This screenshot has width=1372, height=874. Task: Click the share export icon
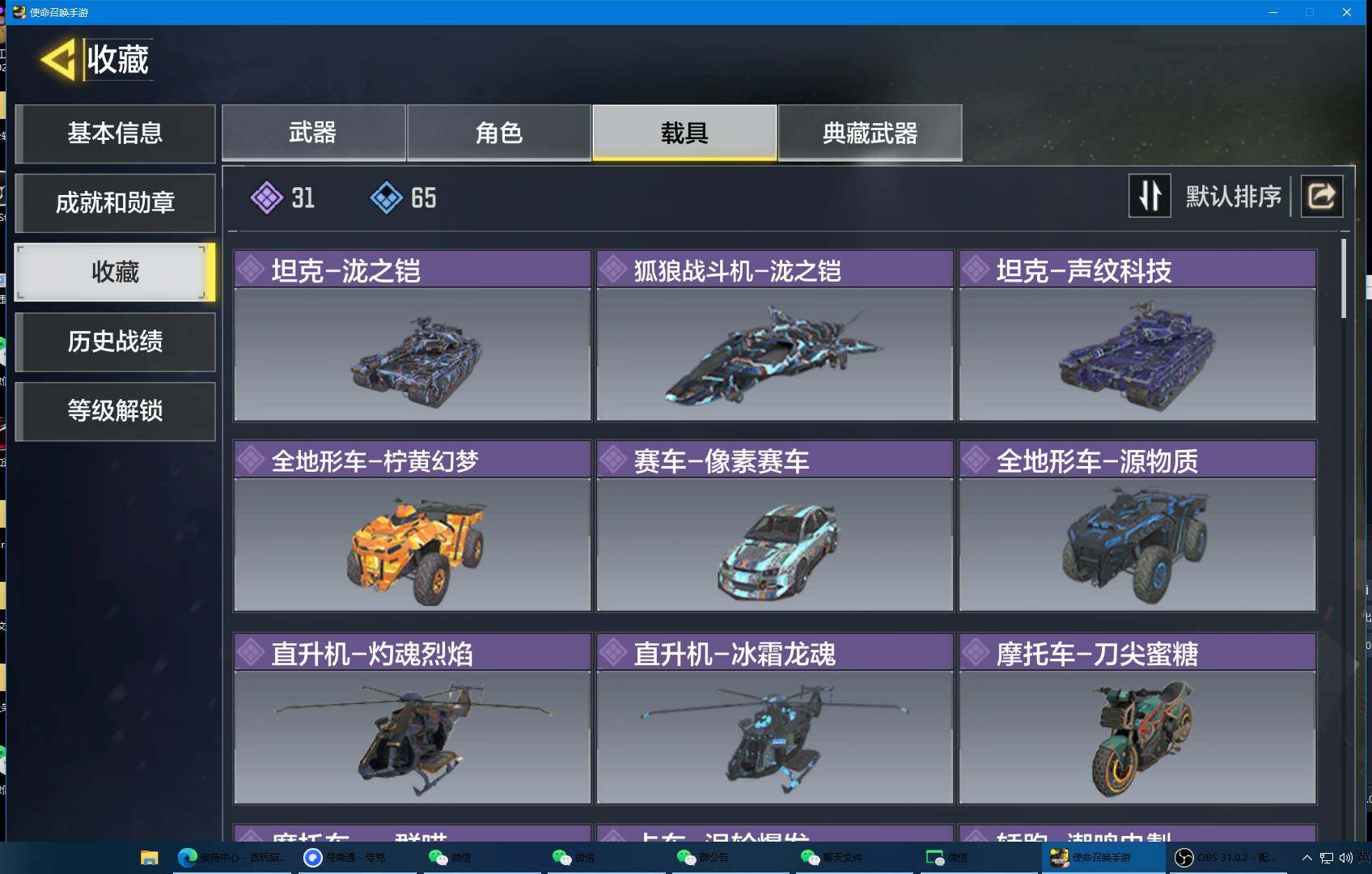1322,196
